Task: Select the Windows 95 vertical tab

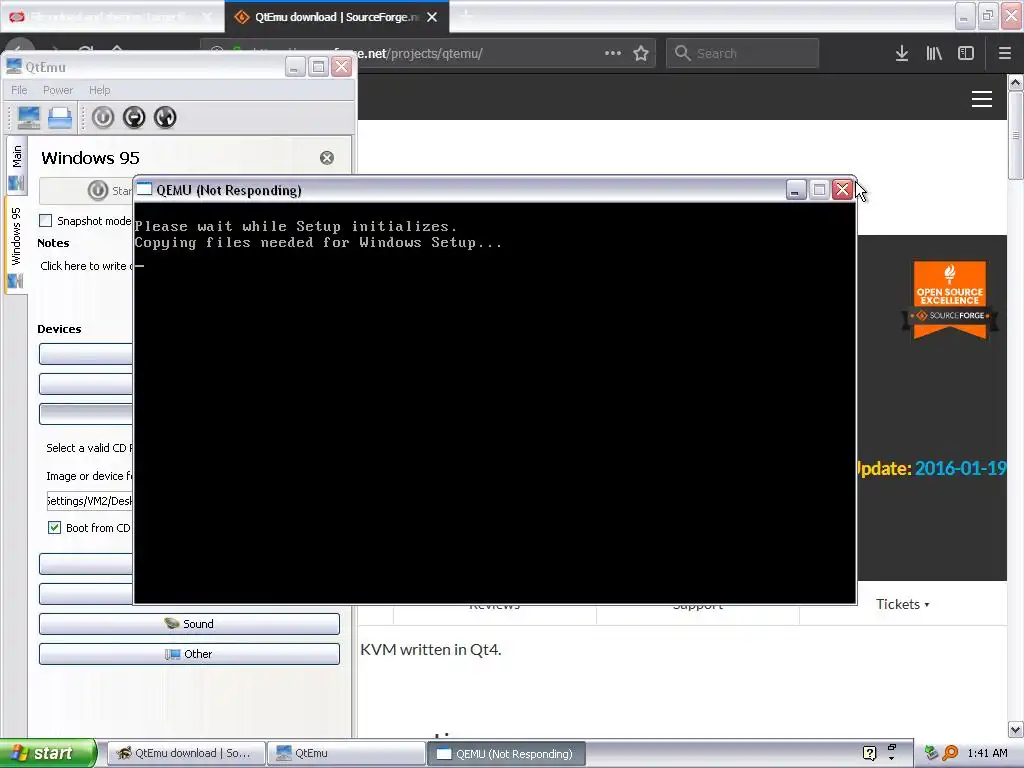Action: point(16,246)
